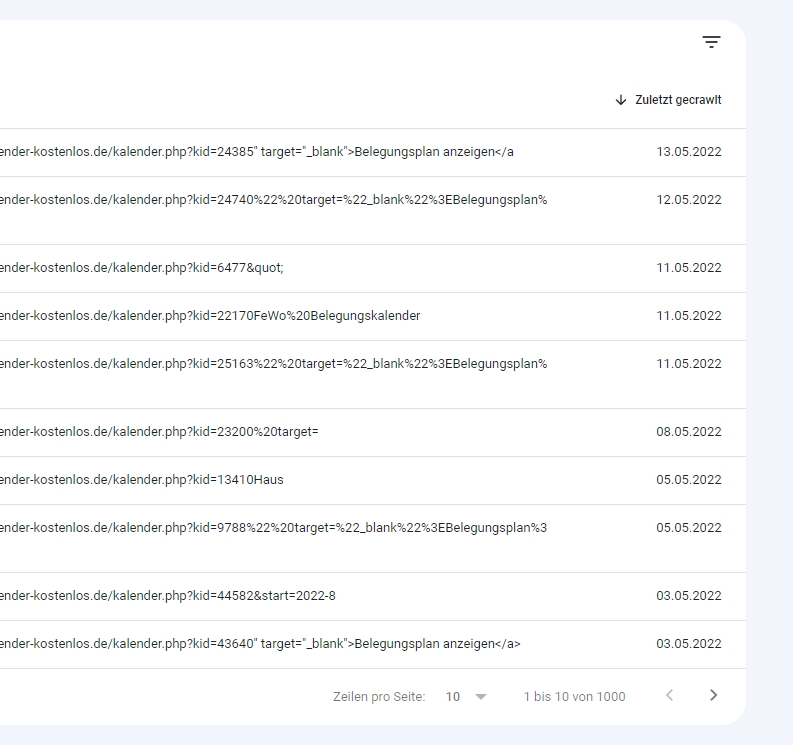Open the URL row with kid=25163
The height and width of the screenshot is (745, 793).
pyautogui.click(x=273, y=364)
